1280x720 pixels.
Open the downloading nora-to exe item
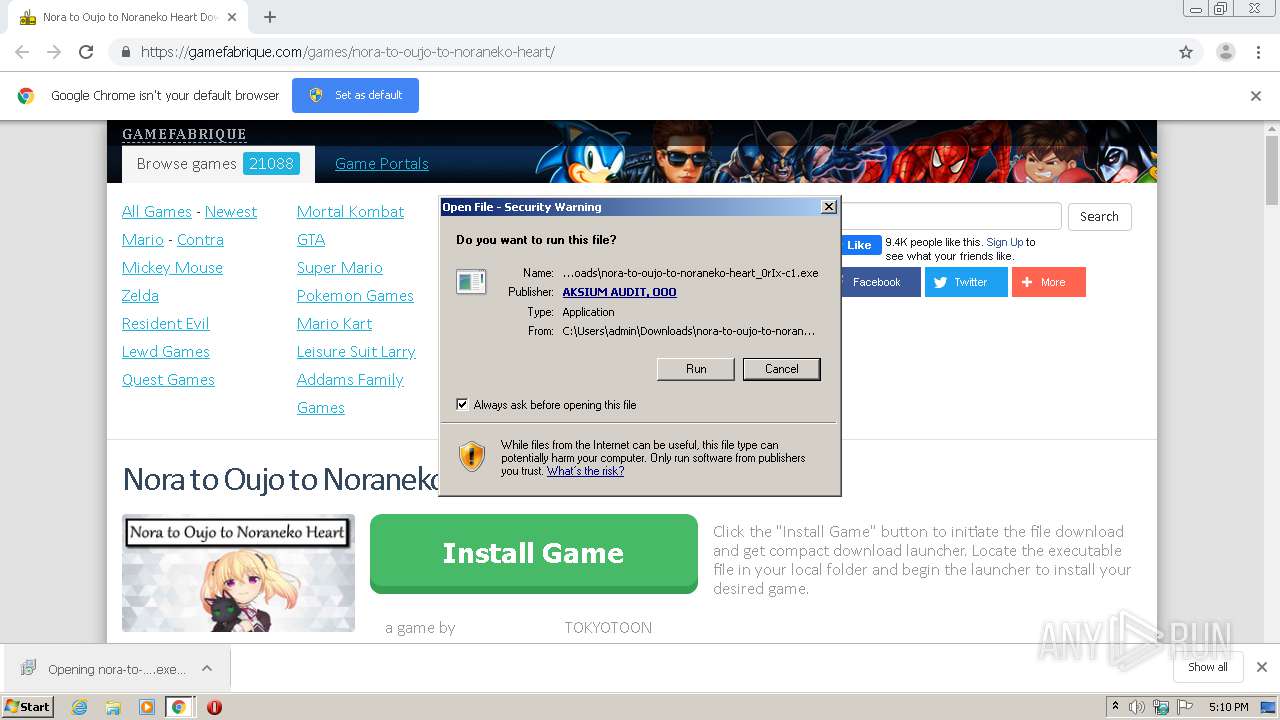click(105, 669)
